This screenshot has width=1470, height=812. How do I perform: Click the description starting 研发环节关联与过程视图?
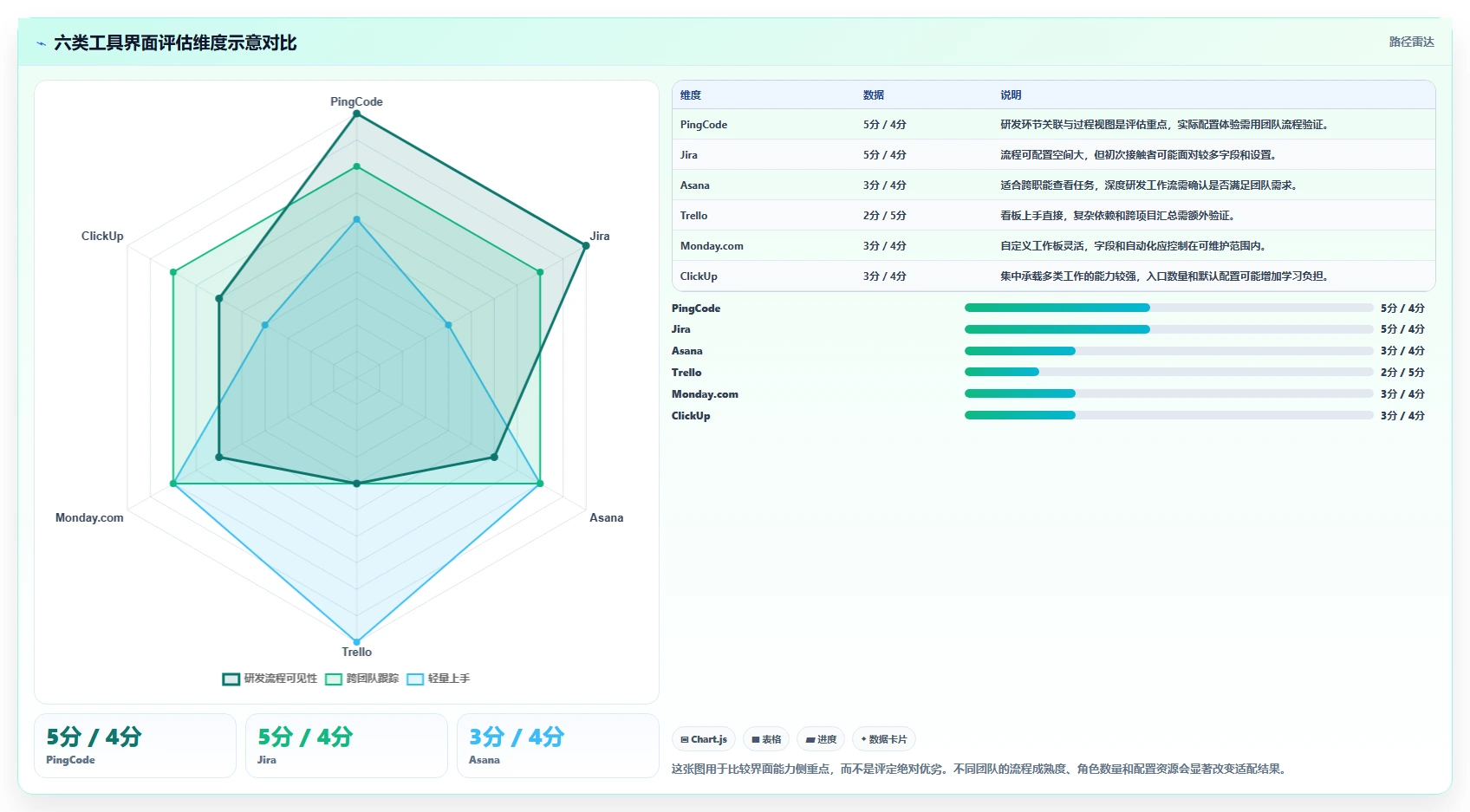[1165, 125]
